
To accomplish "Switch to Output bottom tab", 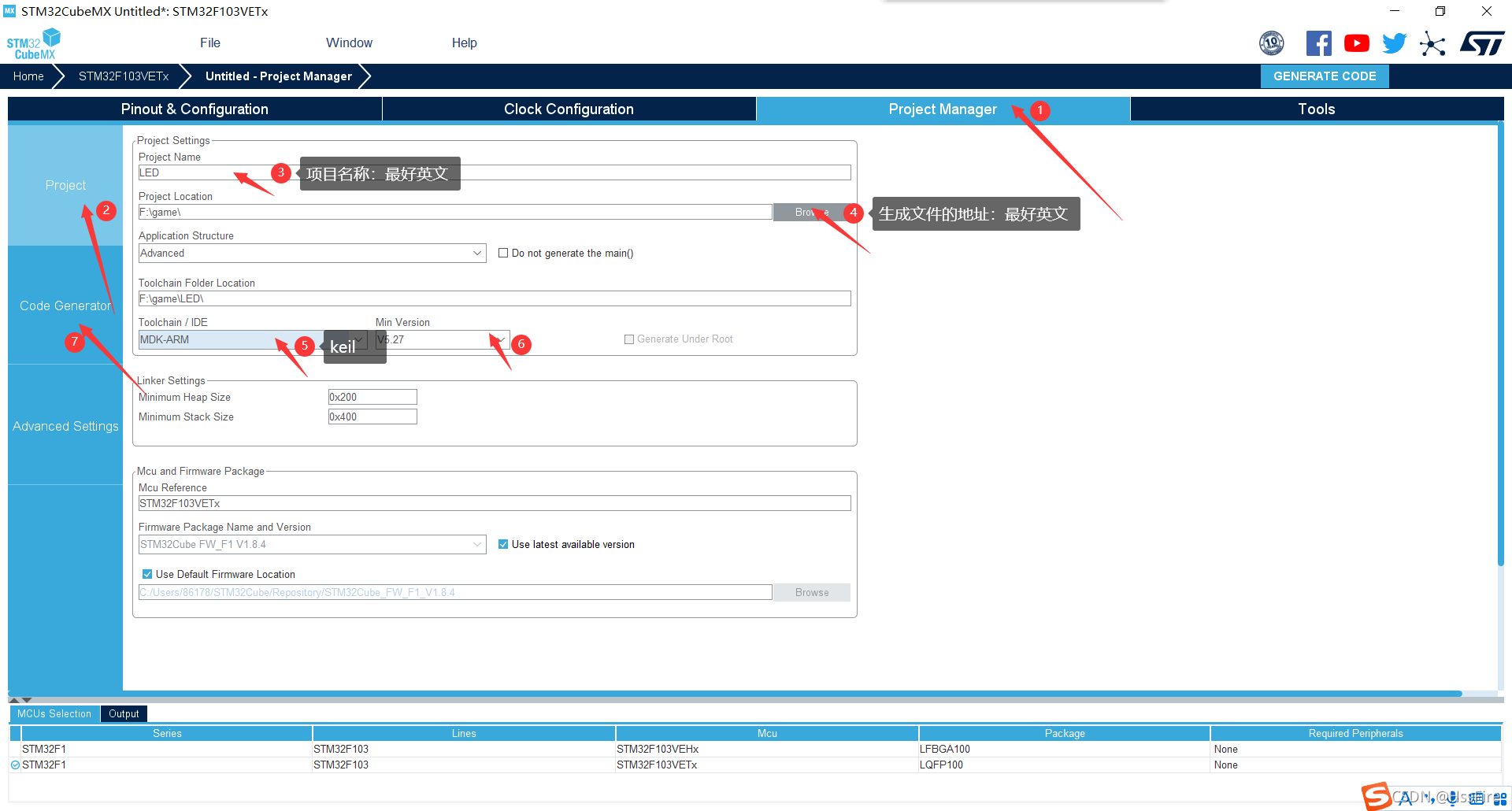I will click(x=124, y=713).
